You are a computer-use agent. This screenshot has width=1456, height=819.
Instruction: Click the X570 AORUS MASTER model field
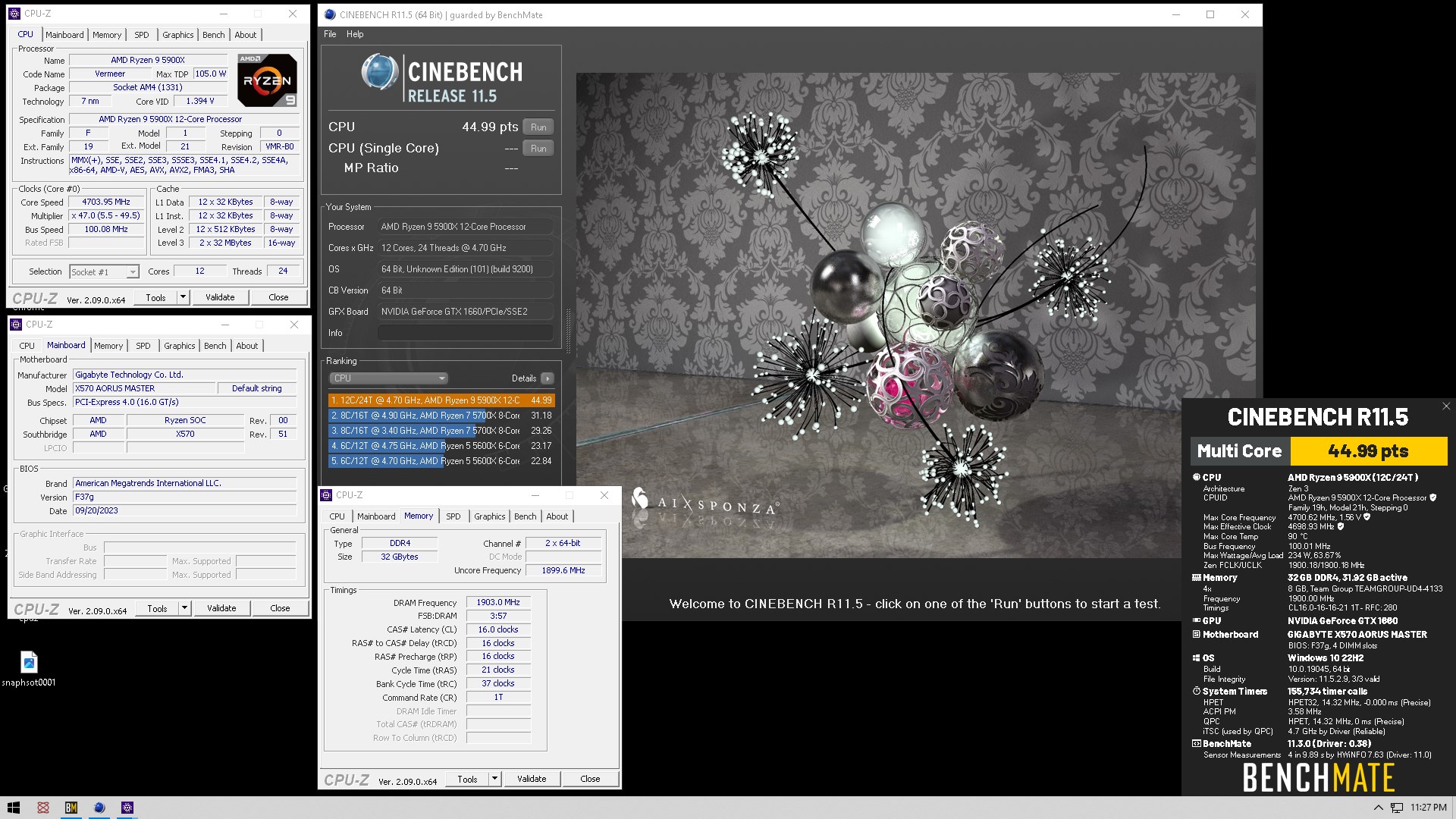143,388
